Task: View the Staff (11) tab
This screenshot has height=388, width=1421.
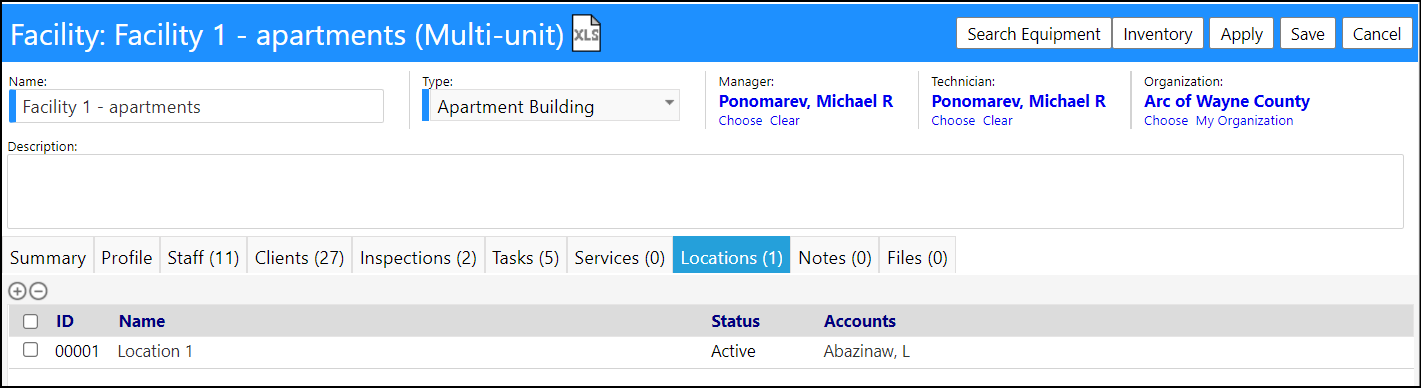Action: click(x=203, y=257)
